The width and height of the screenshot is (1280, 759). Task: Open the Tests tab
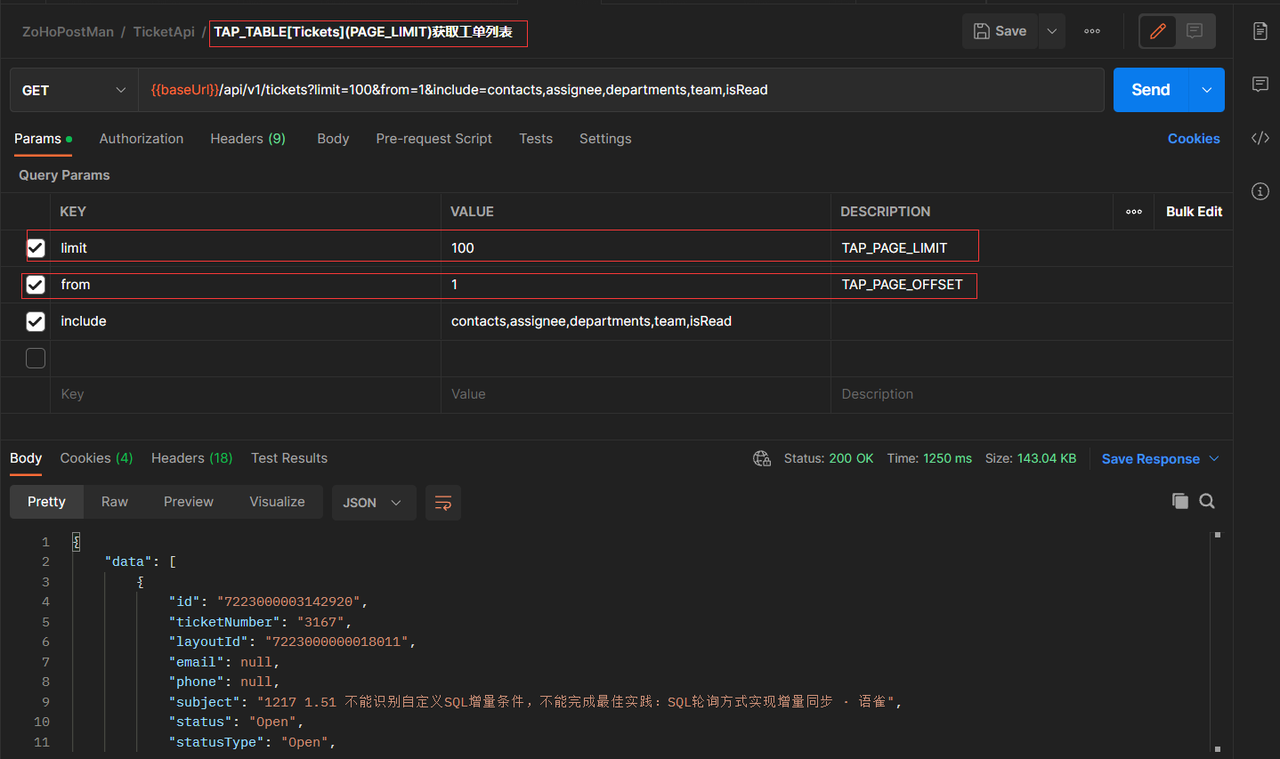pos(536,139)
